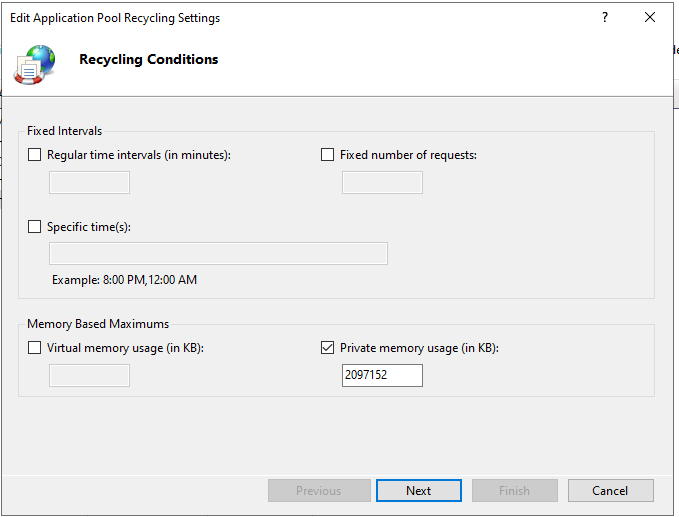Viewport: 679px width, 517px height.
Task: Uncheck Private memory usage checkbox
Action: pyautogui.click(x=327, y=348)
